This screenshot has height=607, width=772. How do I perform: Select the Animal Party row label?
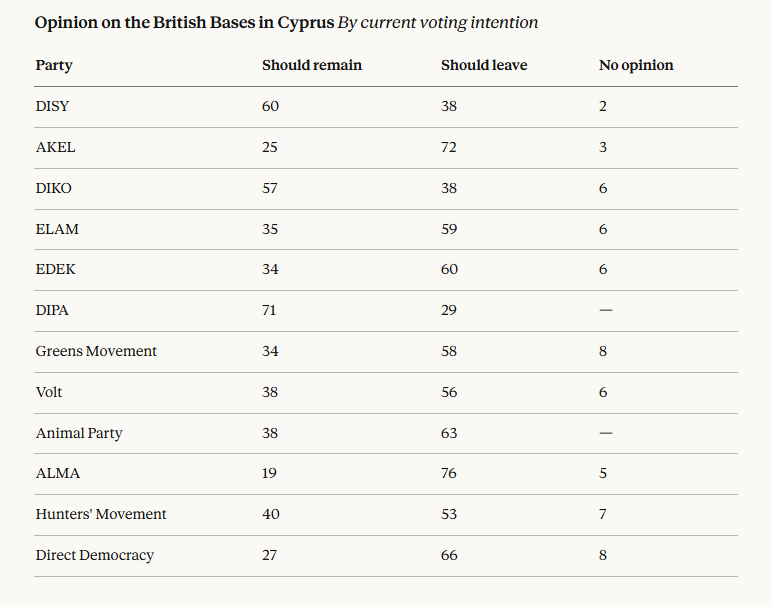[x=79, y=433]
